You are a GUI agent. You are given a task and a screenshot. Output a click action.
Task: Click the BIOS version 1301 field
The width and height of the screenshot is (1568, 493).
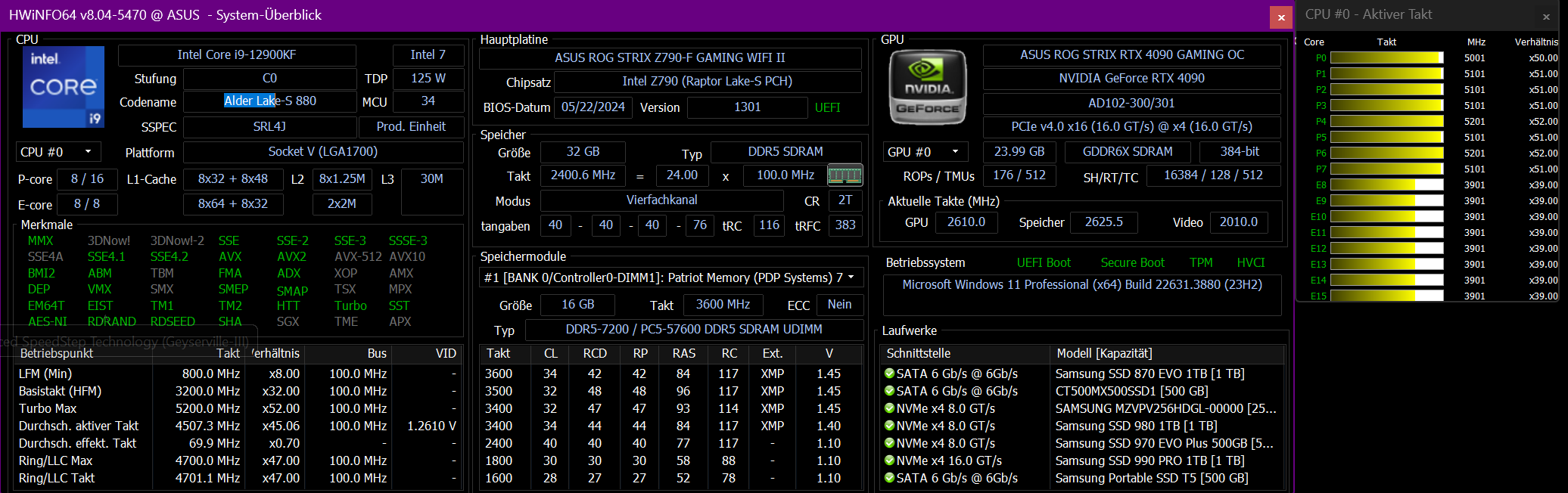tap(747, 107)
